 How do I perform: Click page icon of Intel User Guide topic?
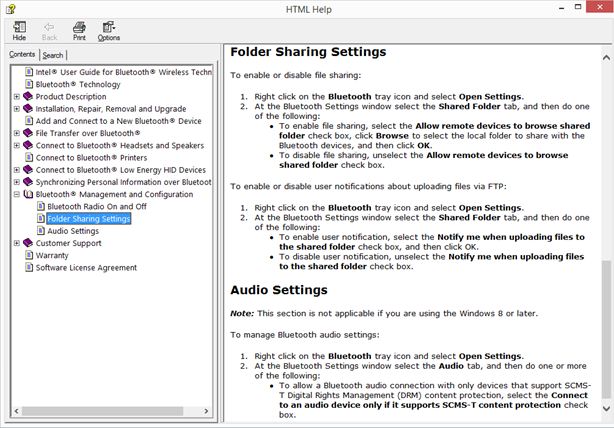29,72
